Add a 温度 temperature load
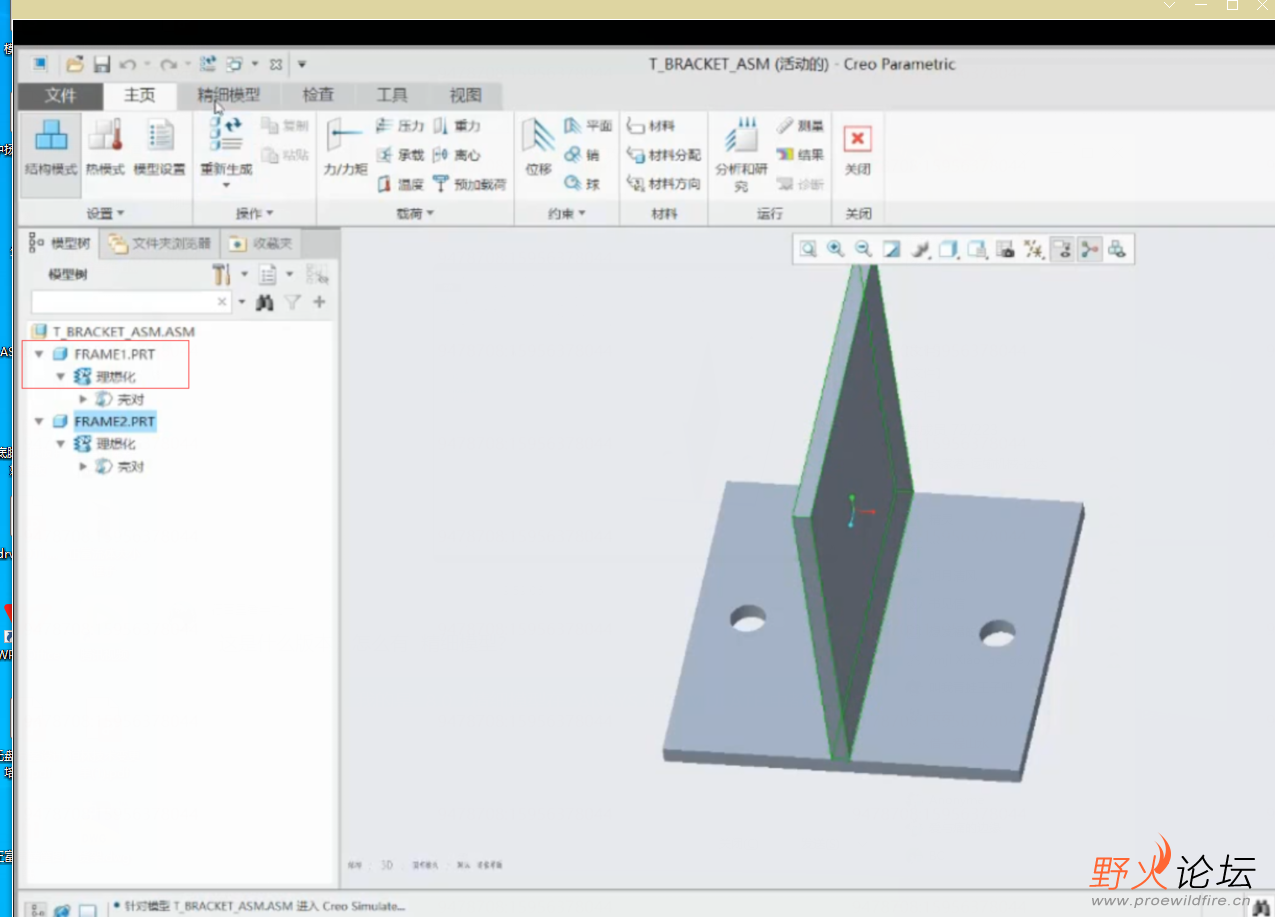 pos(400,184)
